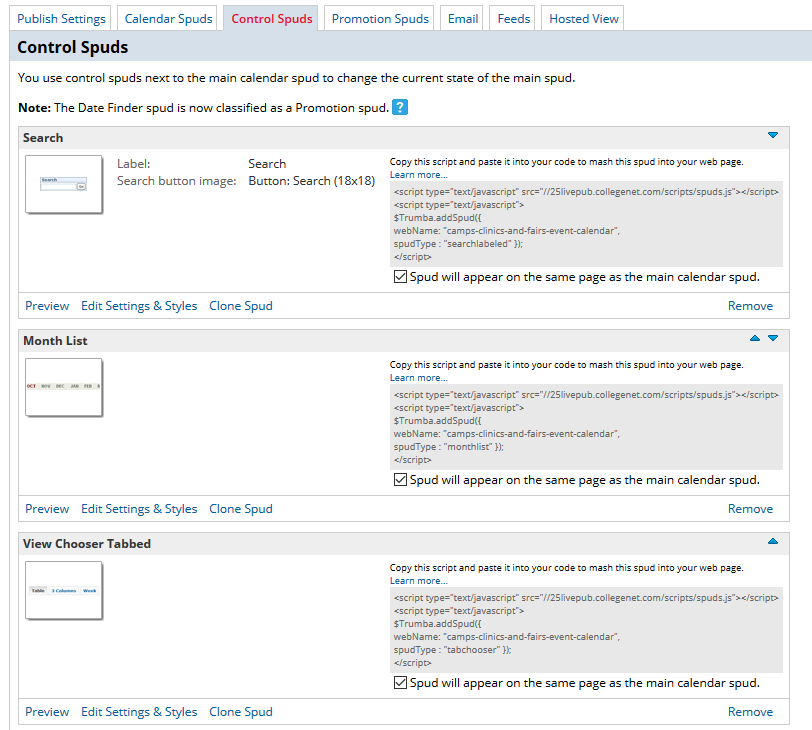Click the Search spud embed script box

tap(586, 224)
